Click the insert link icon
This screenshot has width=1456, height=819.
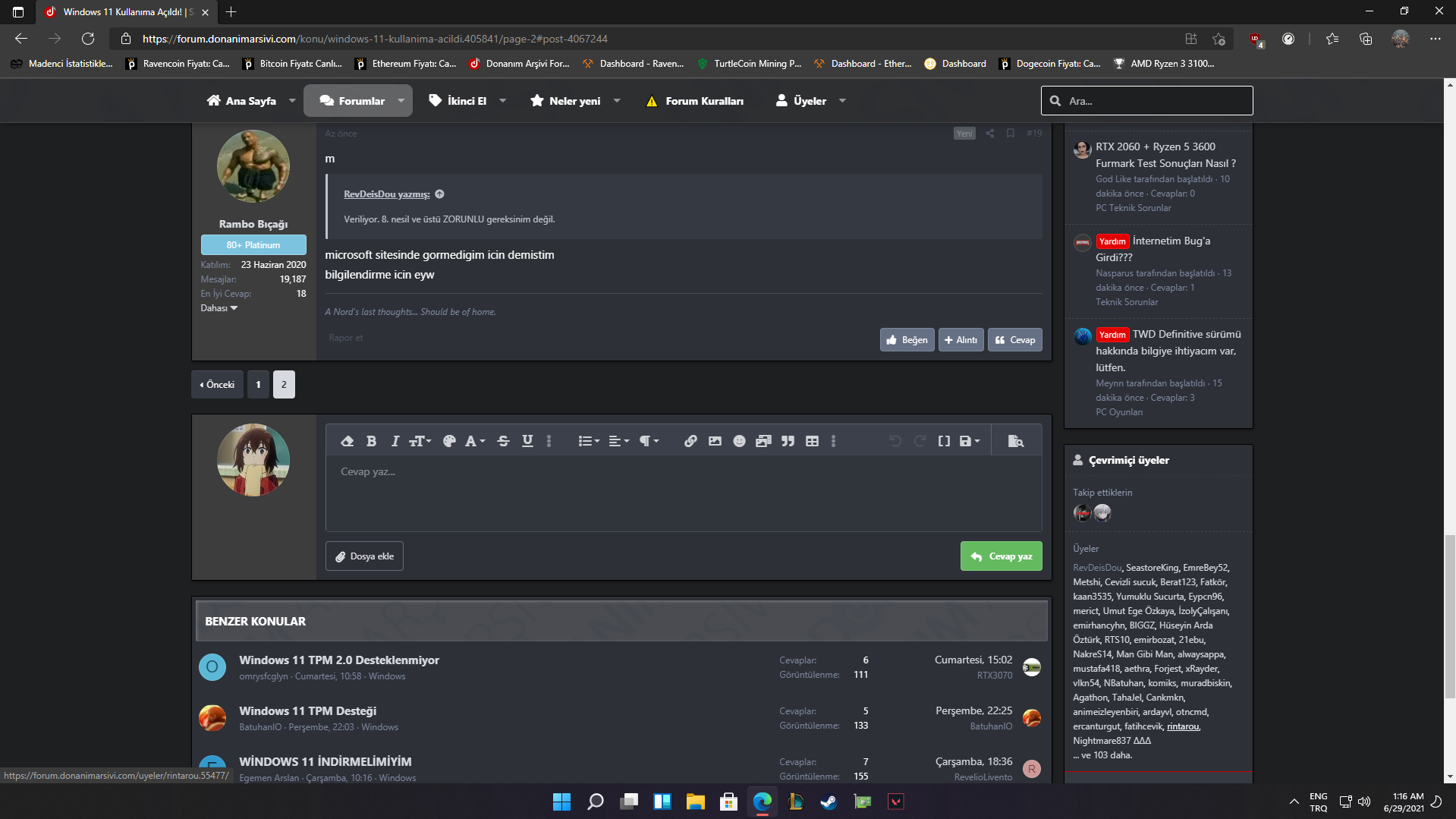[x=690, y=441]
